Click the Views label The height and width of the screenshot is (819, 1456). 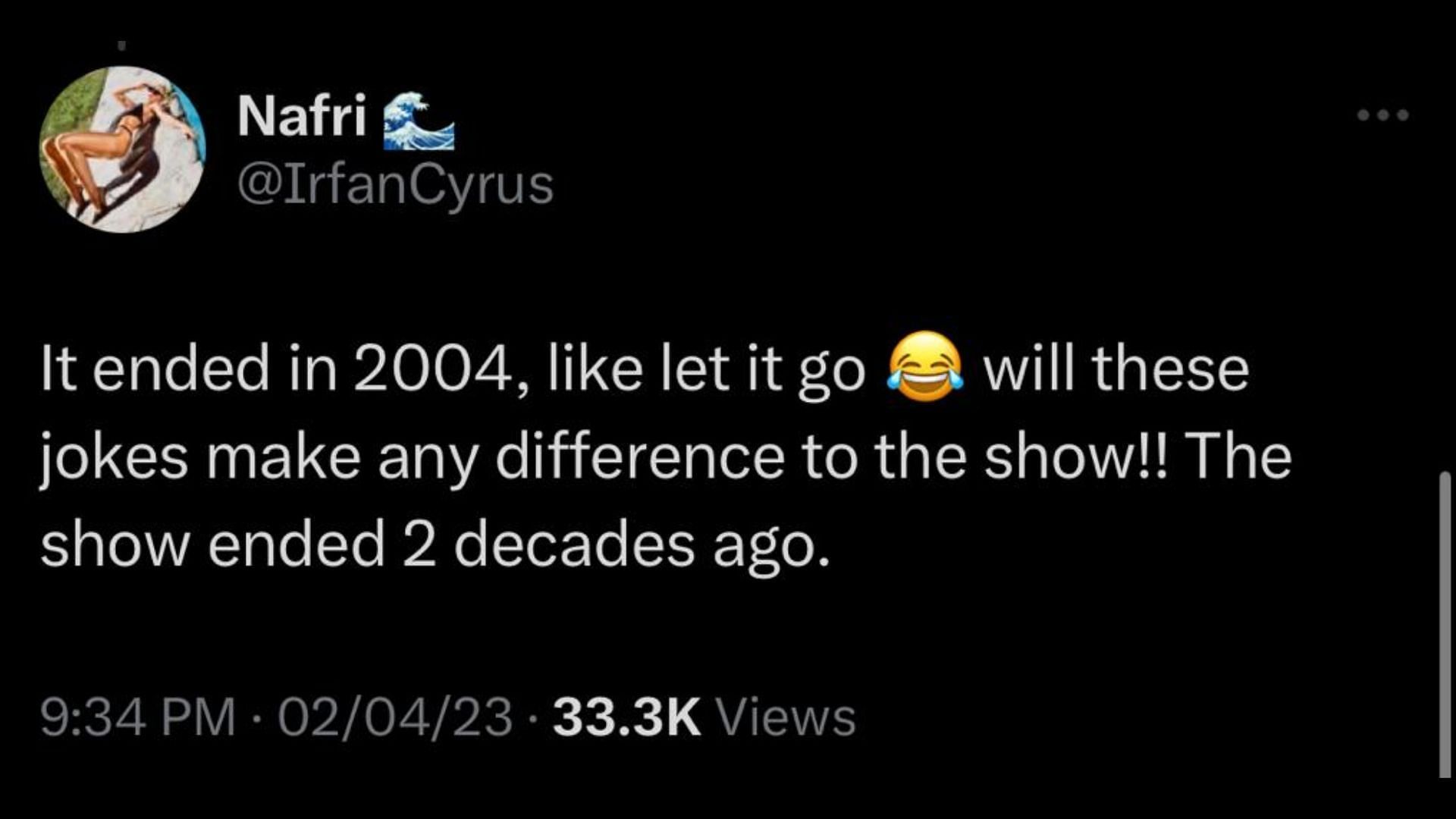[786, 717]
